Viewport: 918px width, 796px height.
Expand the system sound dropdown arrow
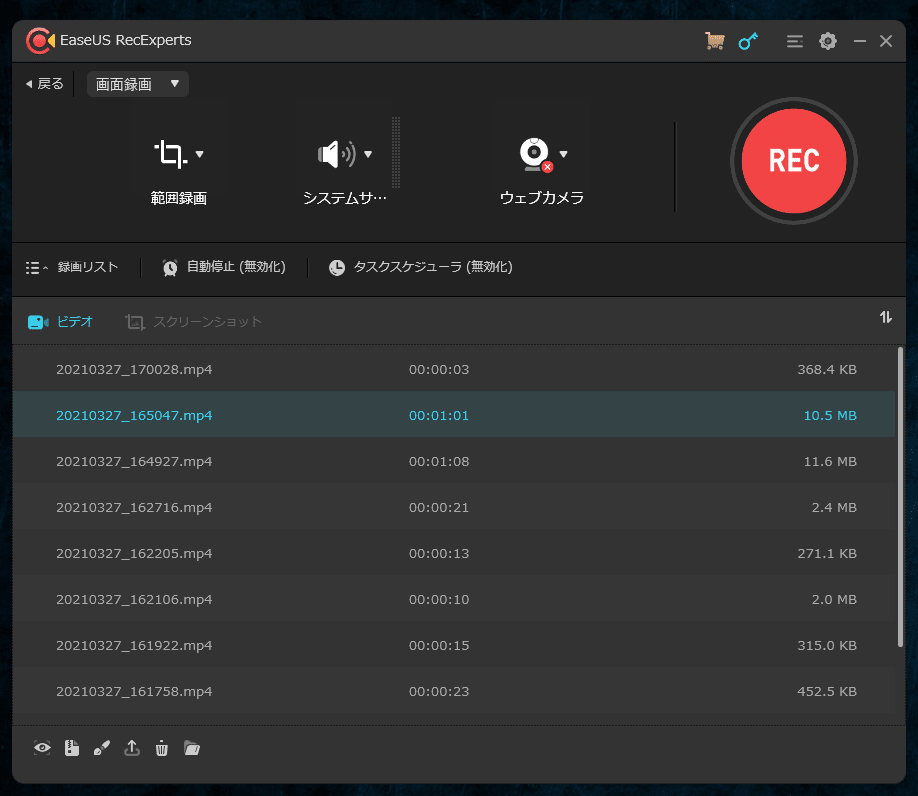368,154
